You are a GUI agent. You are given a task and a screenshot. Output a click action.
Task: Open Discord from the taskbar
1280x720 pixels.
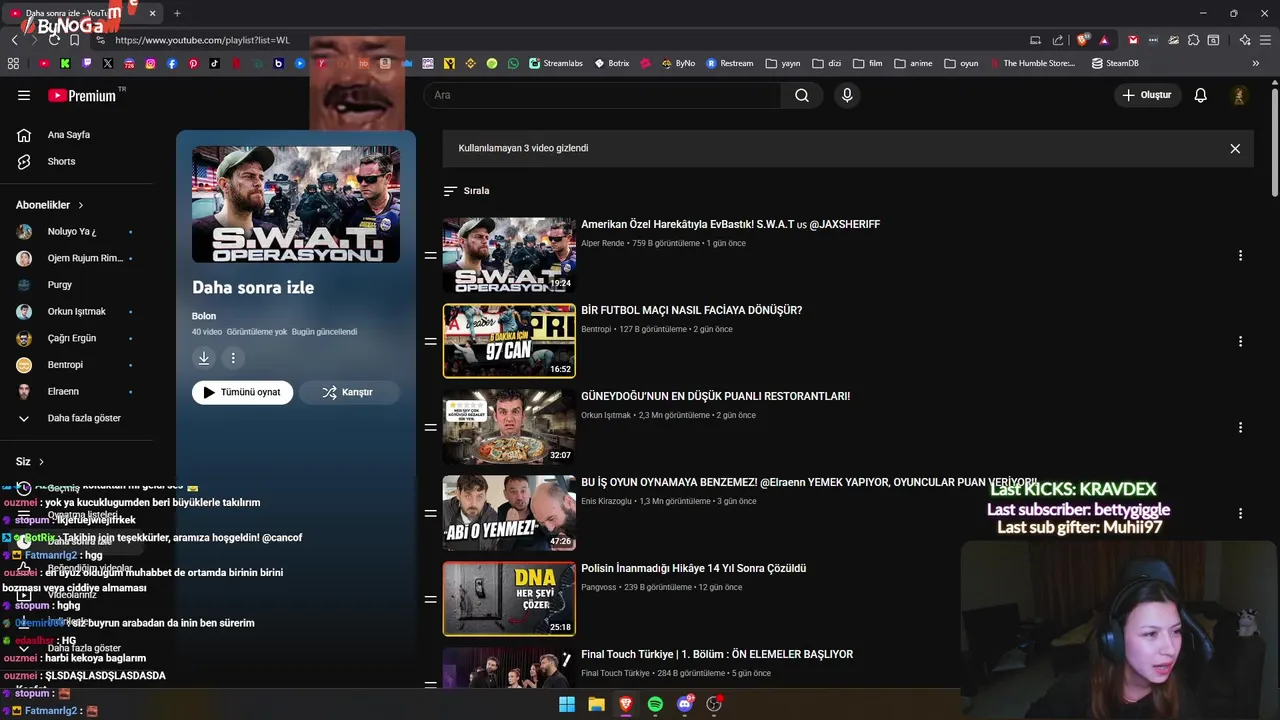pyautogui.click(x=685, y=704)
